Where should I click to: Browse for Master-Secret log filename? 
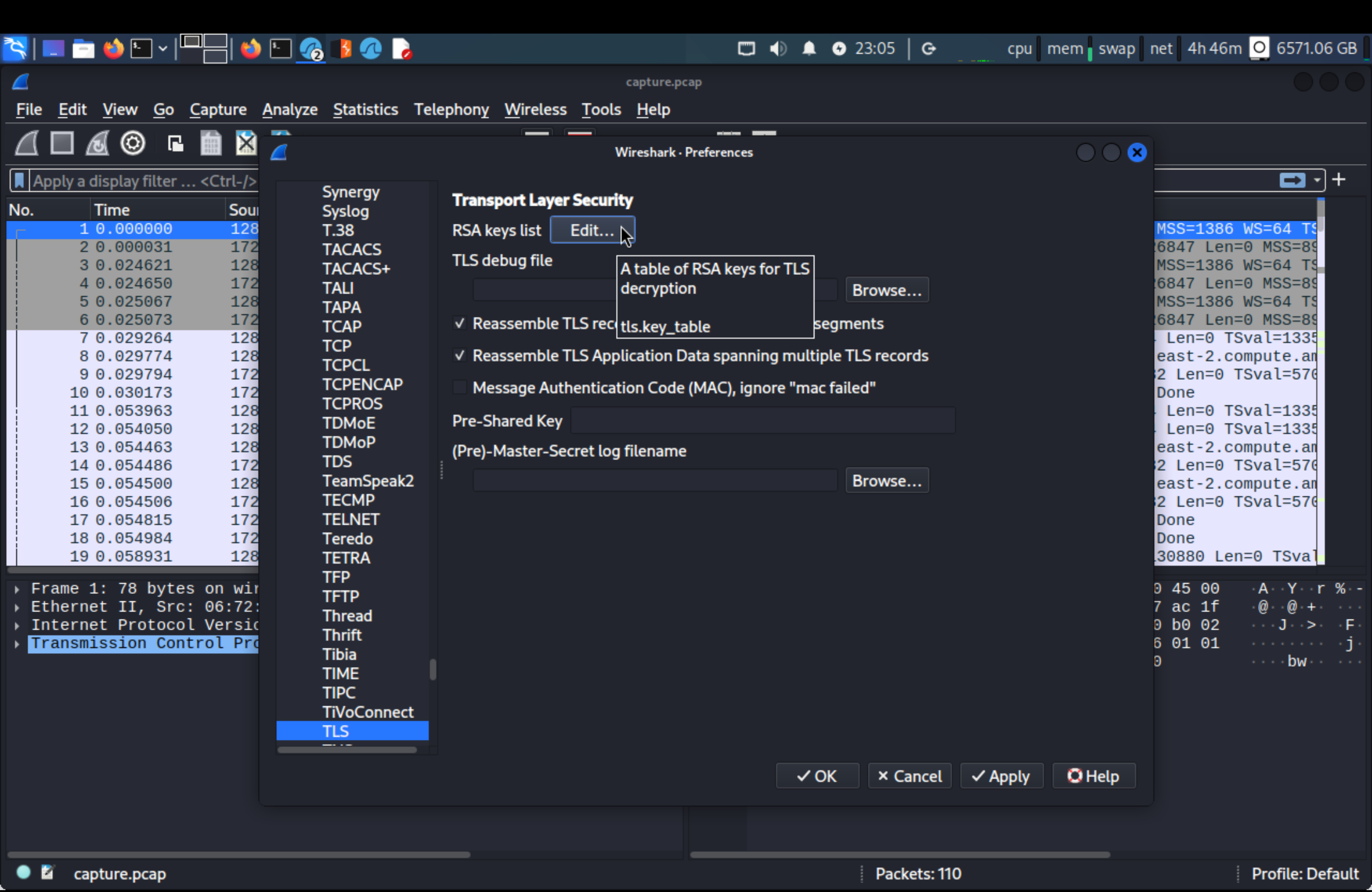(x=887, y=481)
